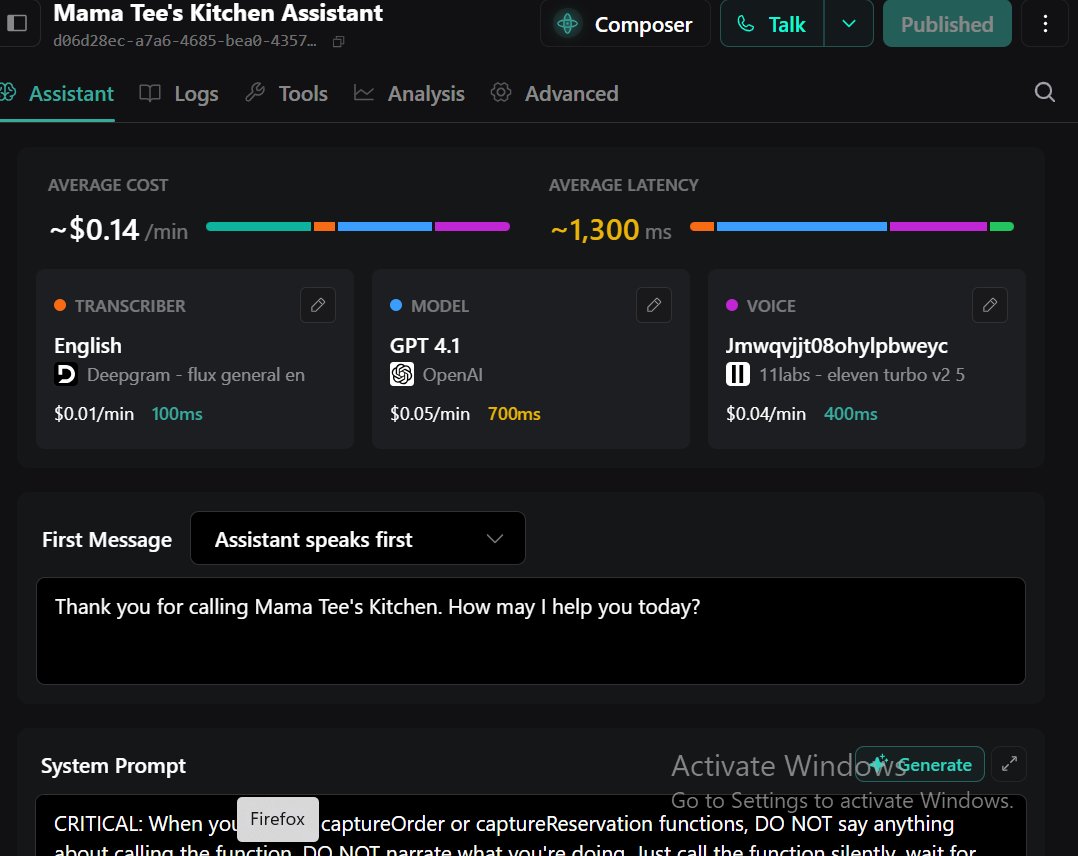1078x856 pixels.
Task: Switch to the Logs tab
Action: [x=179, y=94]
